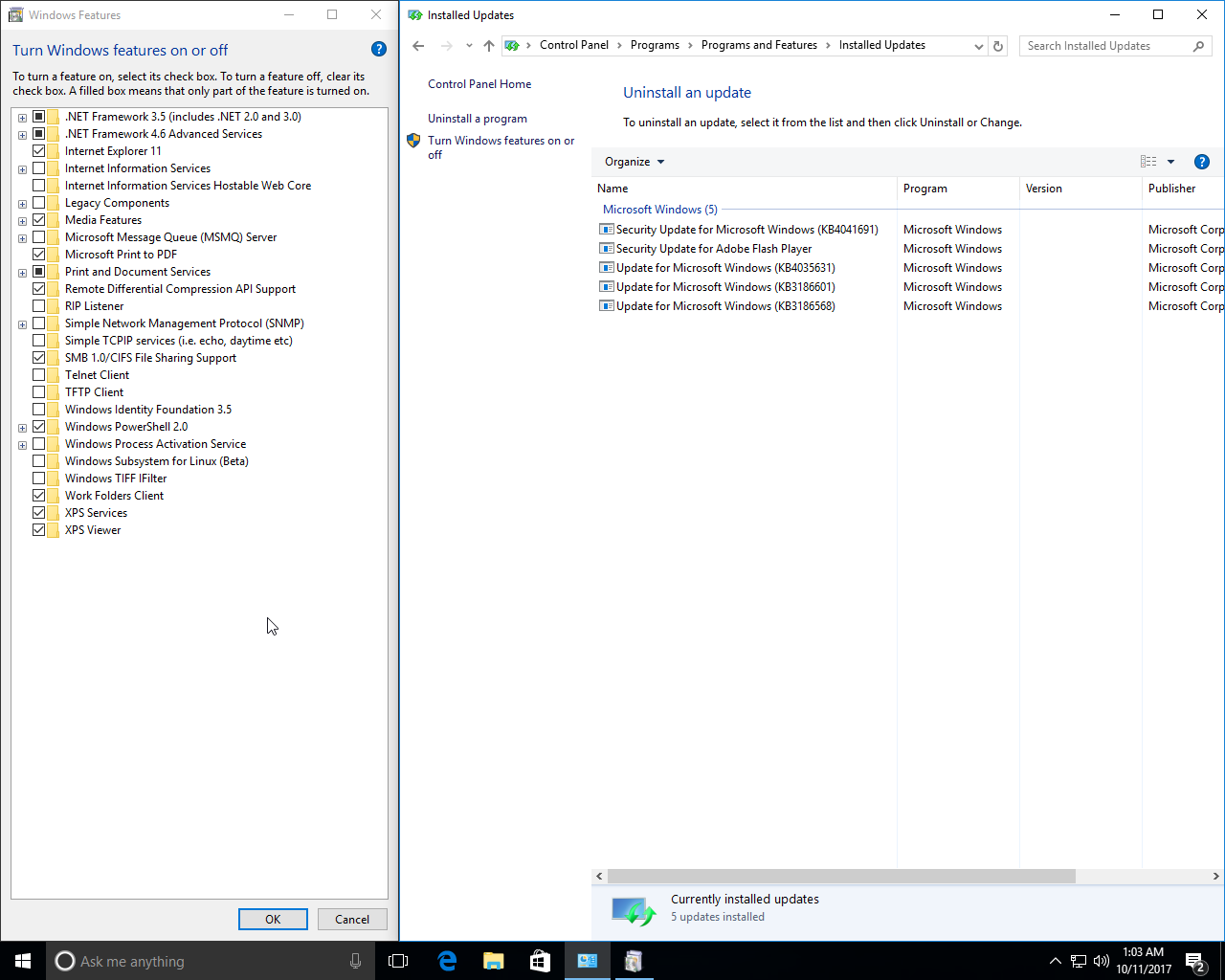
Task: Click the Windows Start button
Action: 23,961
